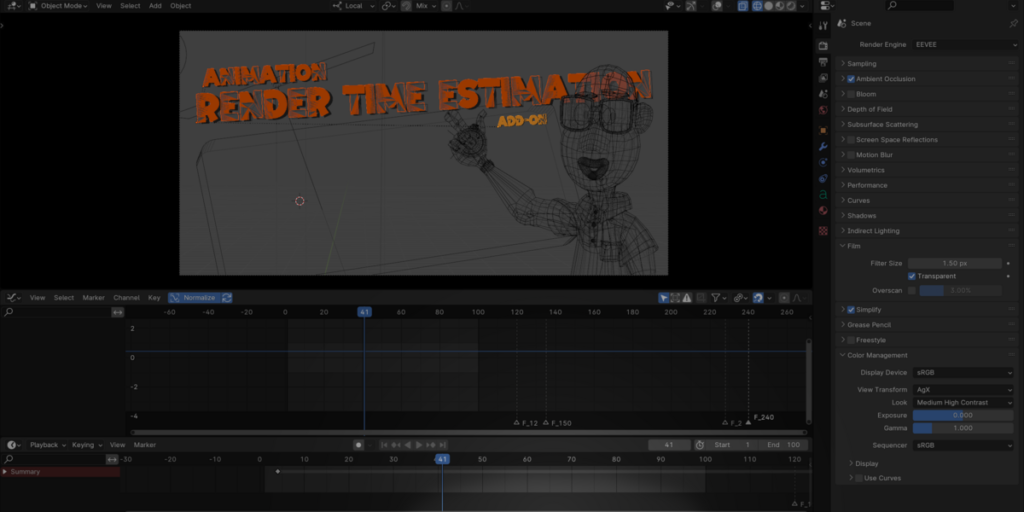This screenshot has height=512, width=1024.
Task: Open the Modifiers wrench tab icon
Action: pos(823,146)
